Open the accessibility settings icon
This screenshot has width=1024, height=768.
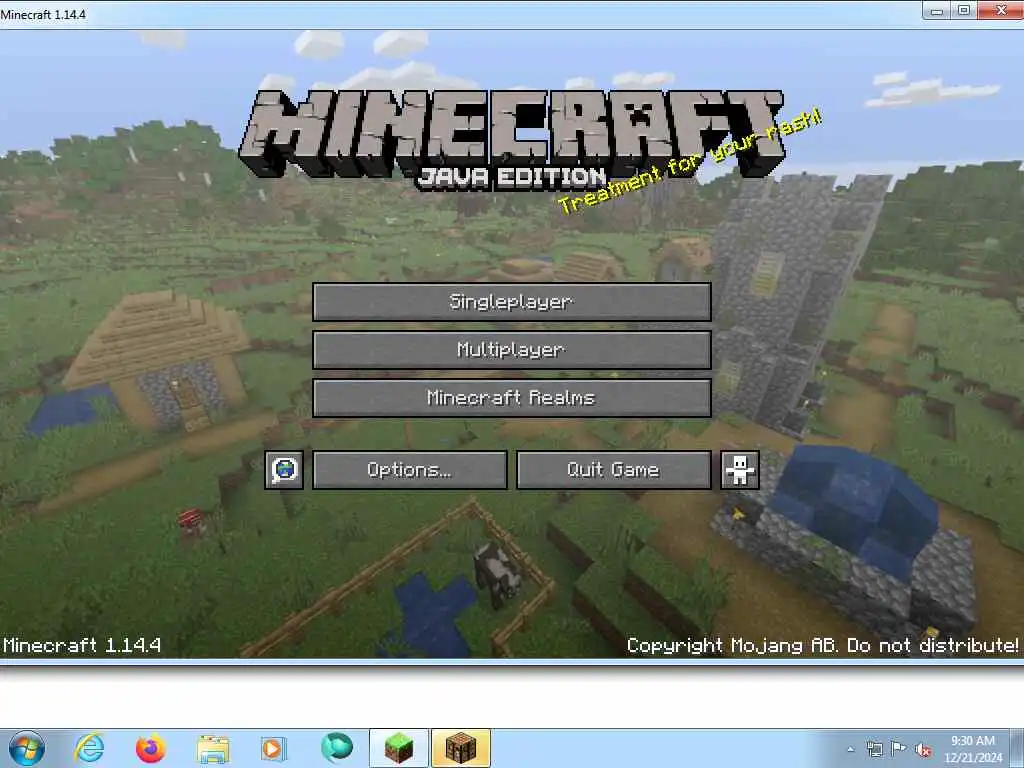click(740, 470)
